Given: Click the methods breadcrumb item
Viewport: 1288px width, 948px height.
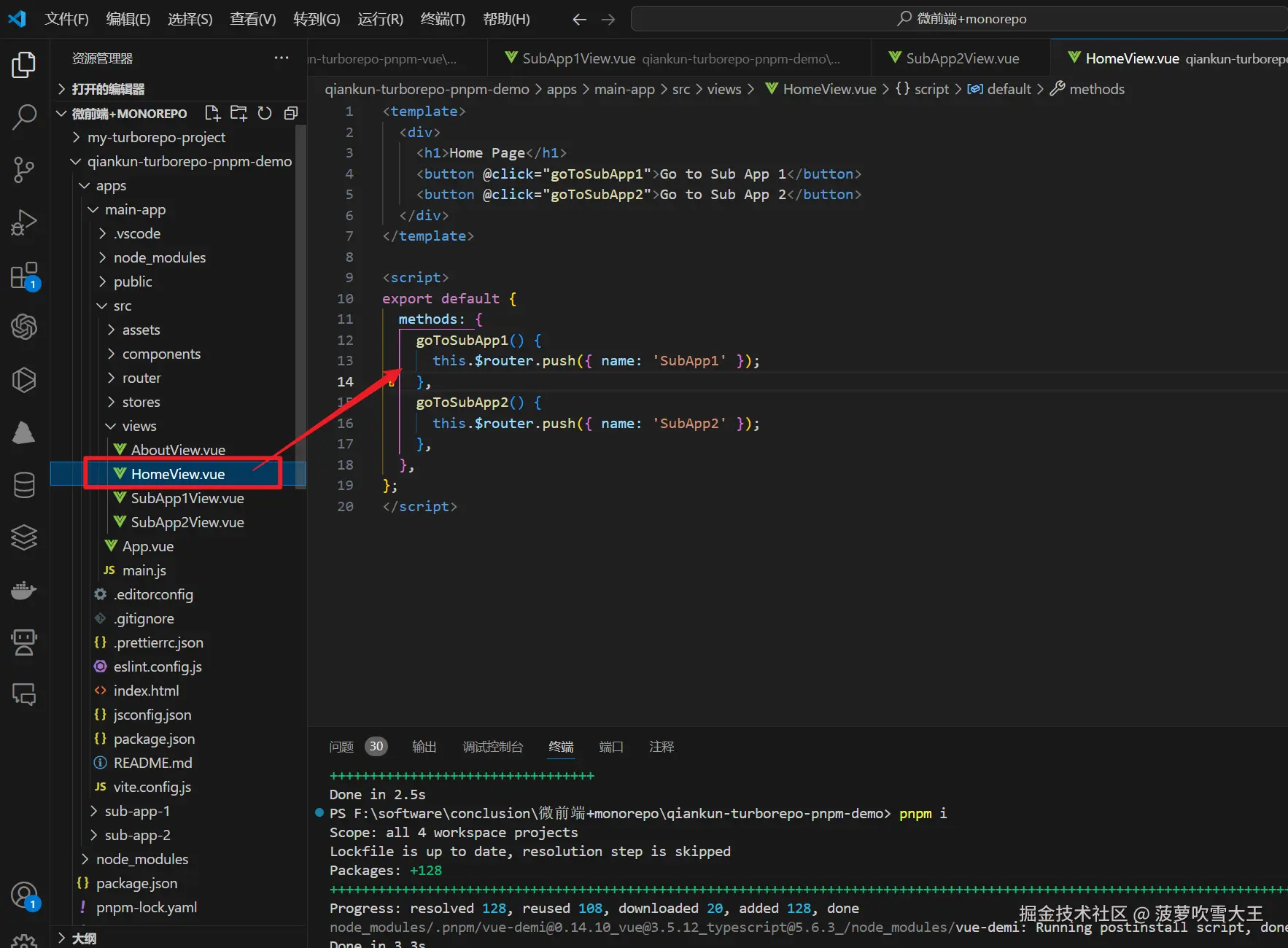Looking at the screenshot, I should coord(1095,89).
